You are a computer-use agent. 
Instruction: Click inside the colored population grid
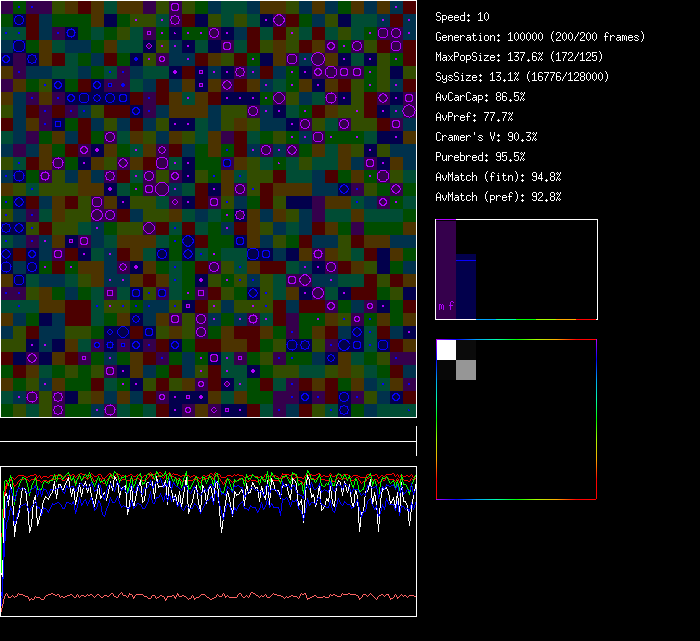[x=208, y=208]
